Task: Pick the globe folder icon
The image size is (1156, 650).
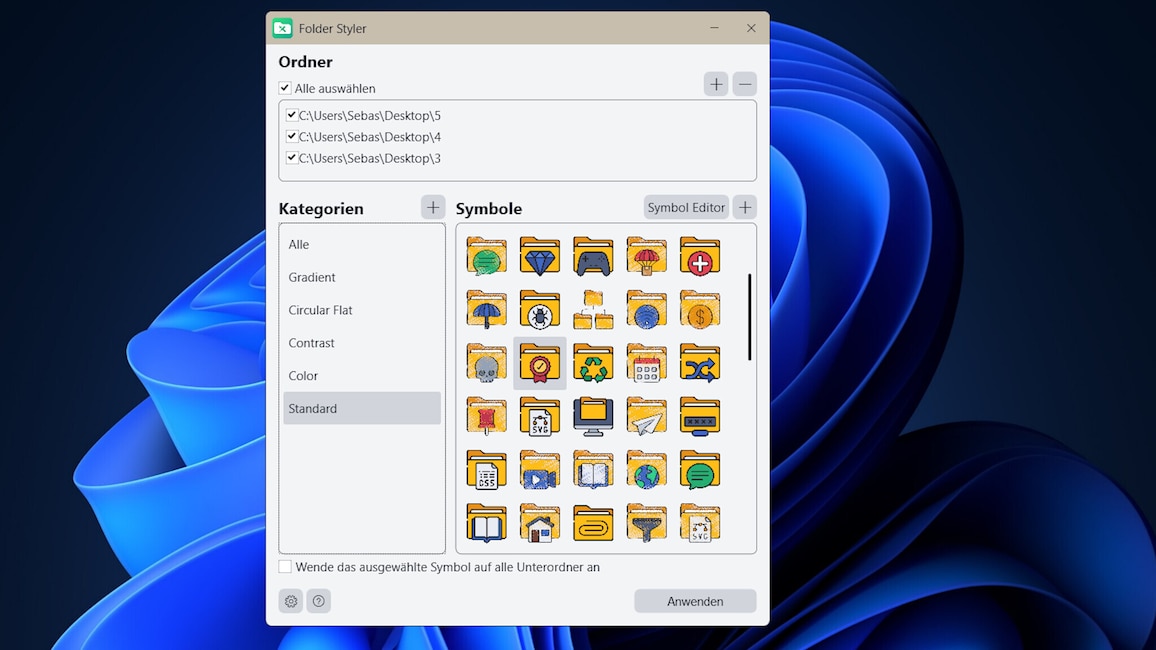Action: (647, 469)
